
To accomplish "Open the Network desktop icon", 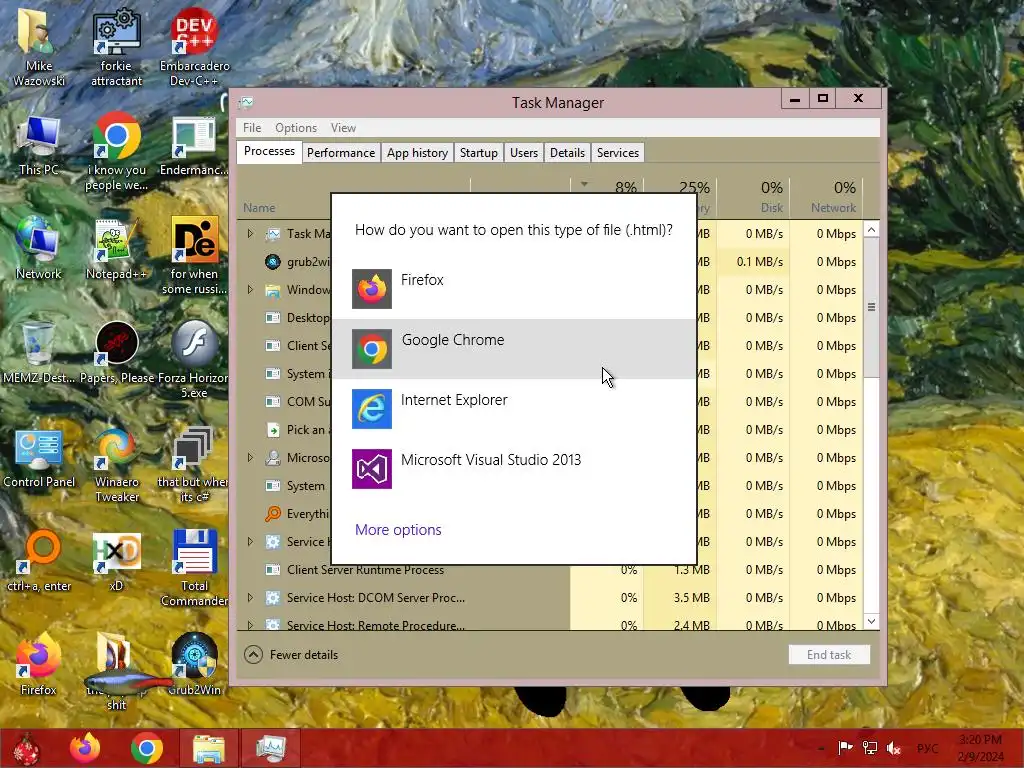I will (39, 248).
